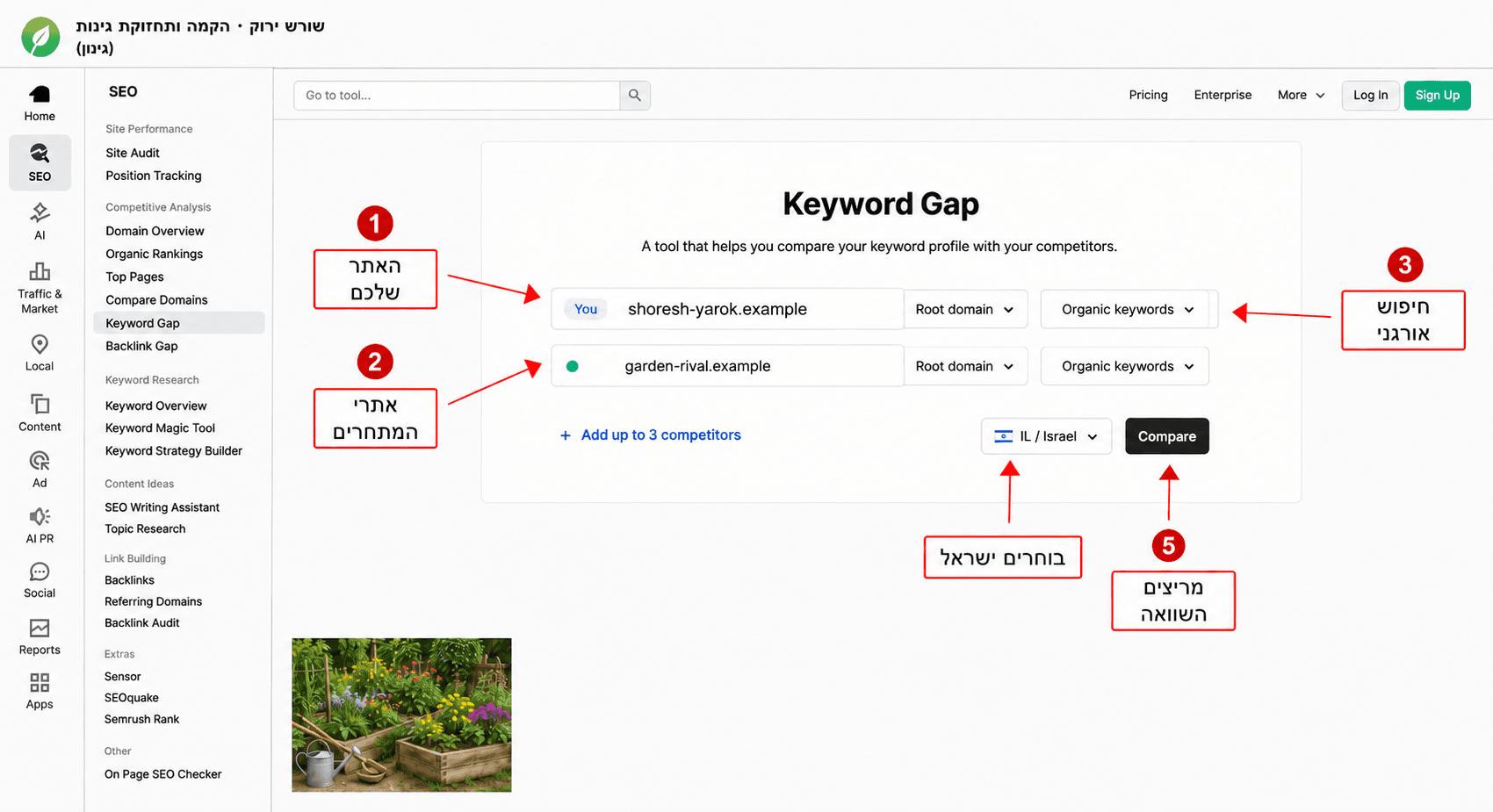Open Organic keywords dropdown in the You row
The width and height of the screenshot is (1493, 812).
coord(1128,310)
